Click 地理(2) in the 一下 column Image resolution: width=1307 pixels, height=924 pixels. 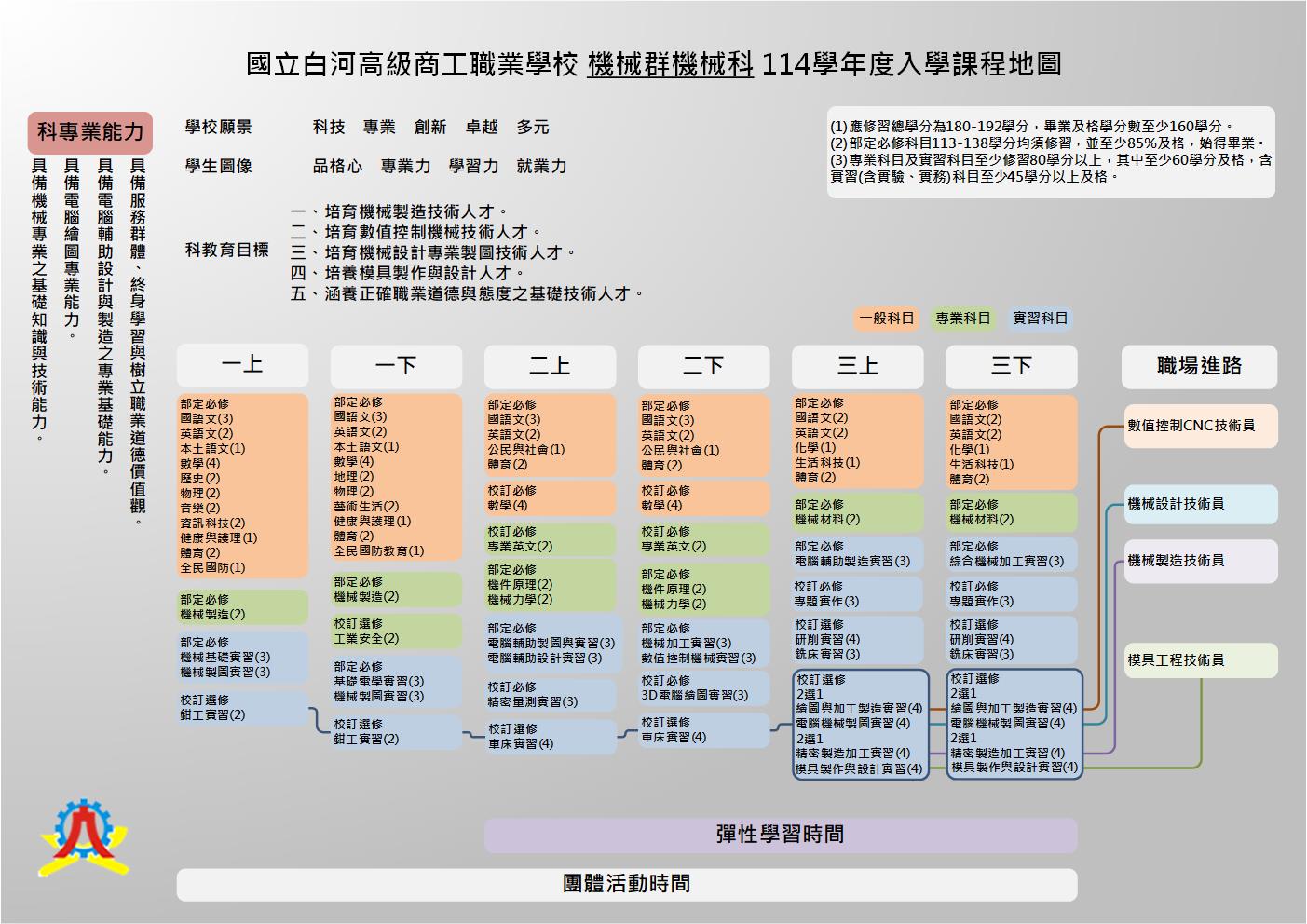(x=354, y=477)
